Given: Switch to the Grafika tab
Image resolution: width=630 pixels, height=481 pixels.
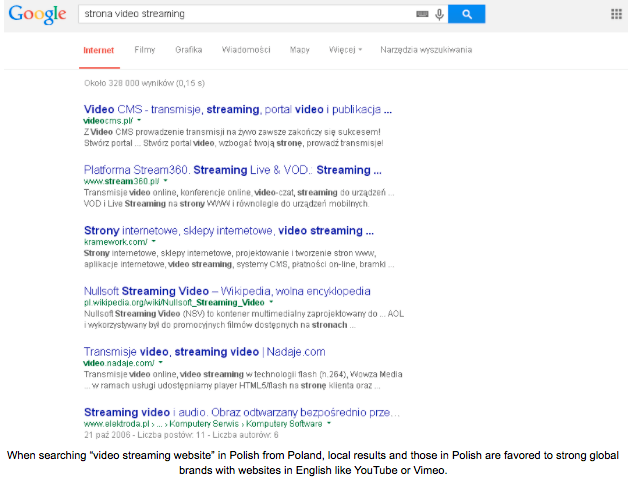Looking at the screenshot, I should pyautogui.click(x=188, y=49).
